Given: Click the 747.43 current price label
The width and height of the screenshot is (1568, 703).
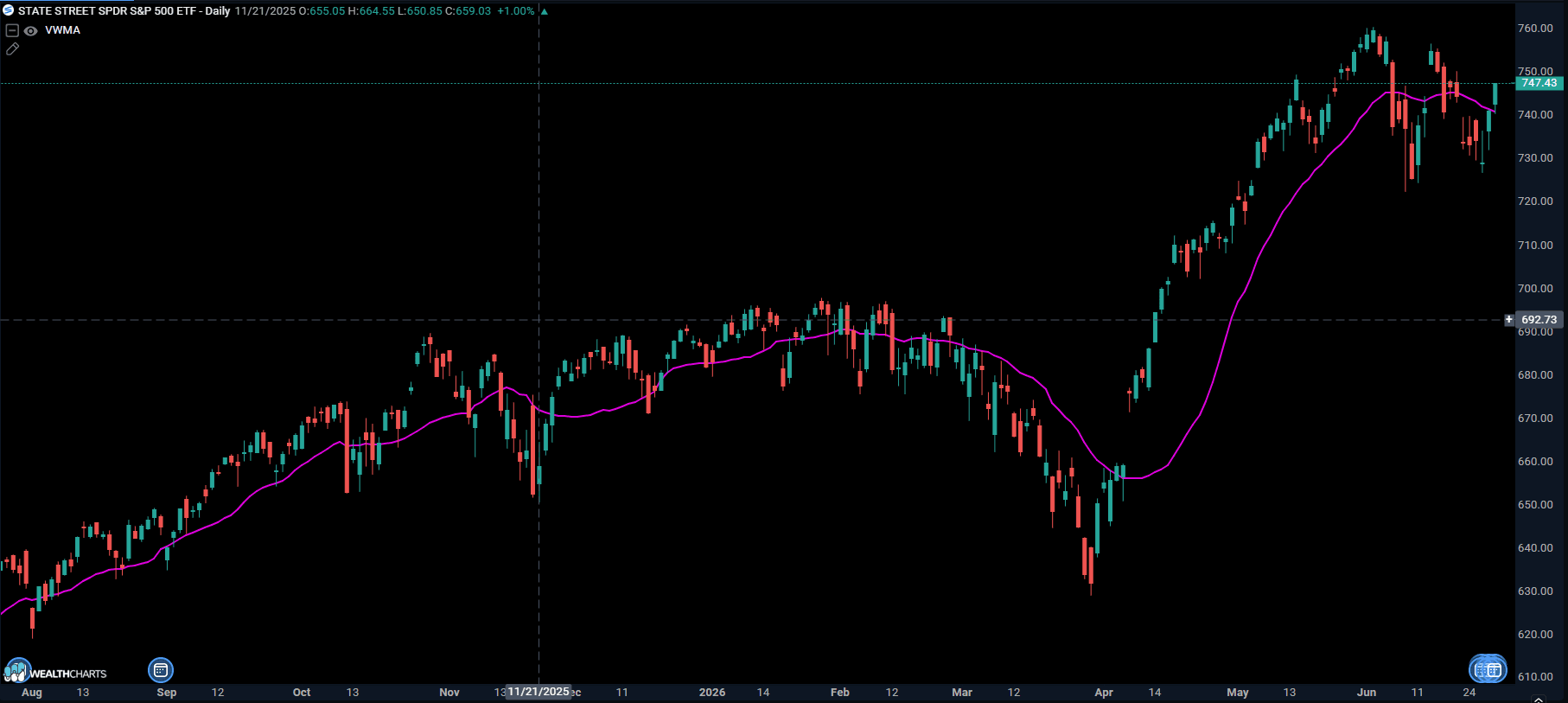Looking at the screenshot, I should click(x=1539, y=83).
